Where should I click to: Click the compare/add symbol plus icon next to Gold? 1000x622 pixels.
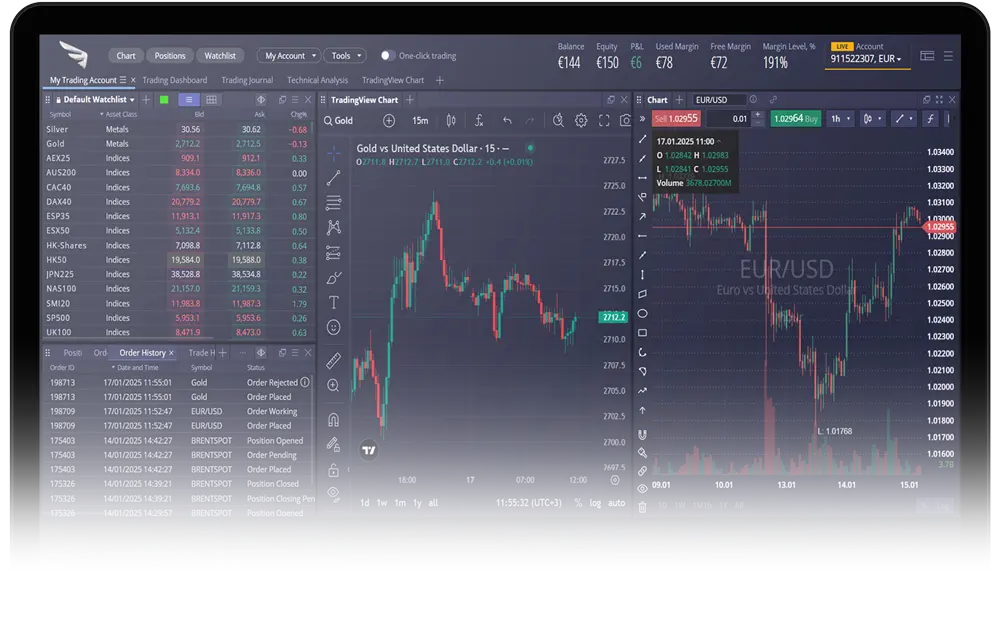coord(389,121)
